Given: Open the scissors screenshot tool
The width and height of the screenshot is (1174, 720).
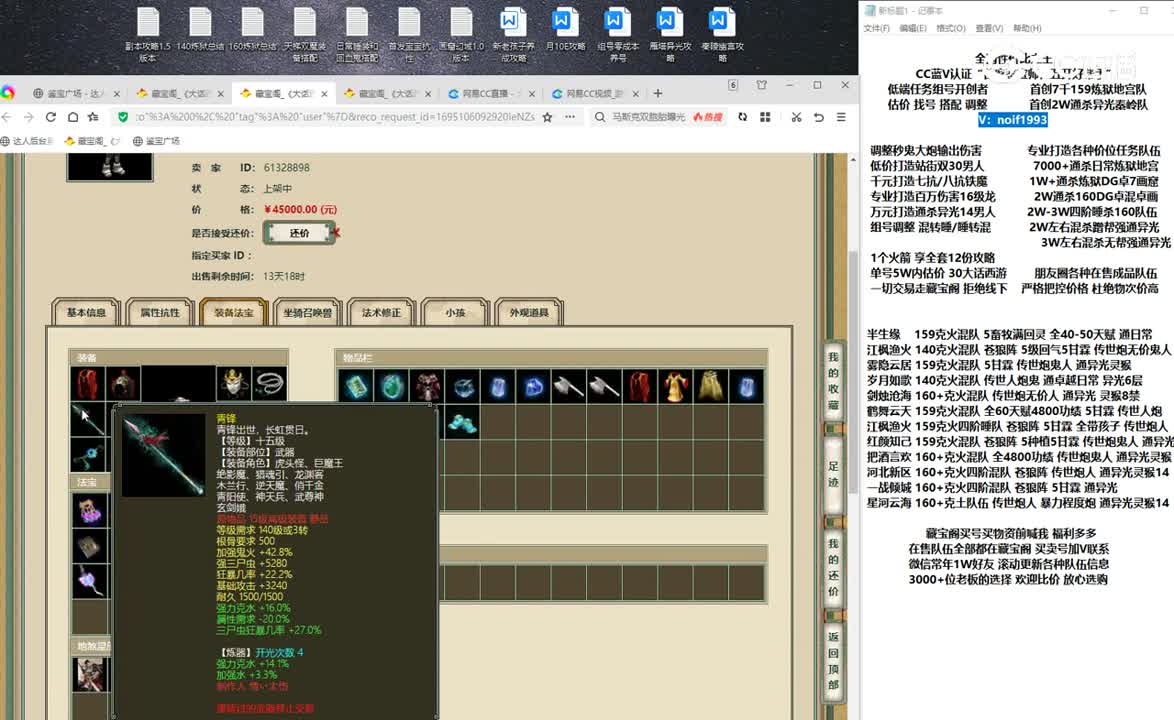Looking at the screenshot, I should tap(796, 117).
